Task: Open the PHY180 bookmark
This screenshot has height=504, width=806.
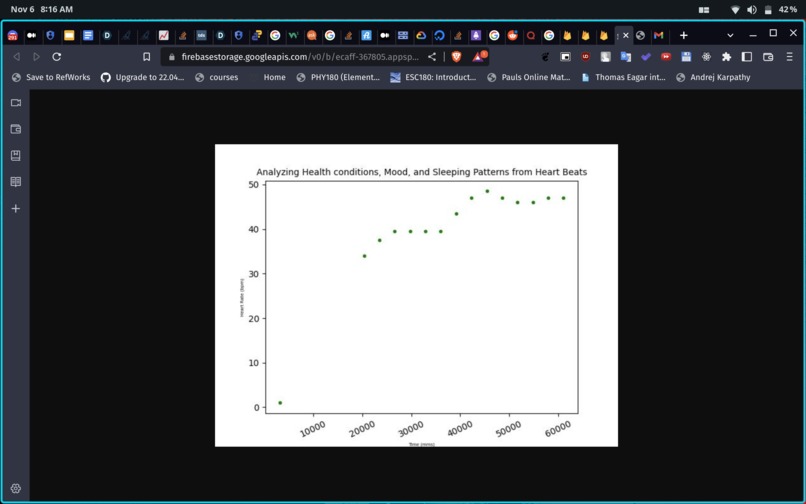Action: click(338, 77)
